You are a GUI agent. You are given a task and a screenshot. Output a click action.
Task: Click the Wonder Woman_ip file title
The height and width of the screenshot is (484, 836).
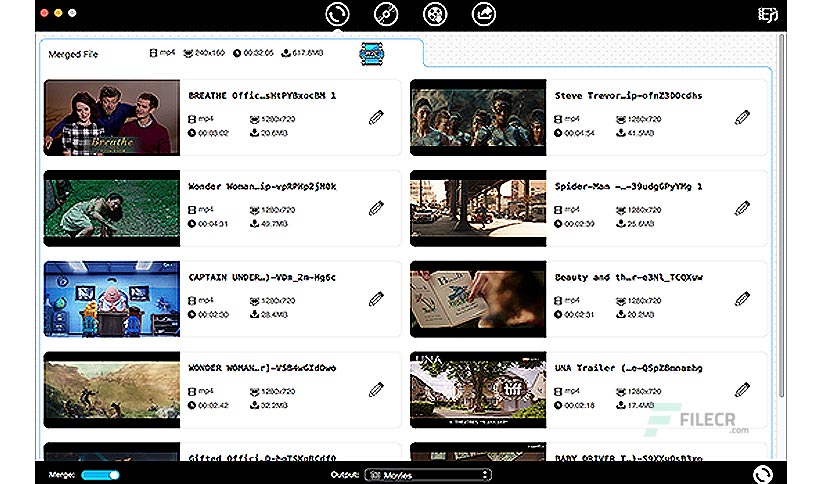pyautogui.click(x=262, y=187)
